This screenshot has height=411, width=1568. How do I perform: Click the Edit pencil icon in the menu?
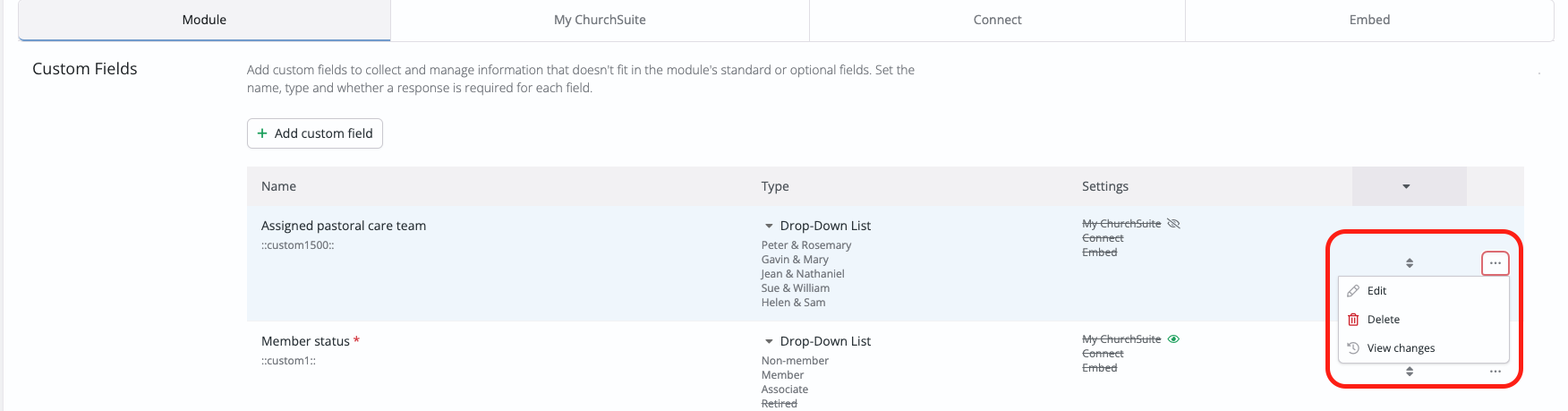(1353, 291)
